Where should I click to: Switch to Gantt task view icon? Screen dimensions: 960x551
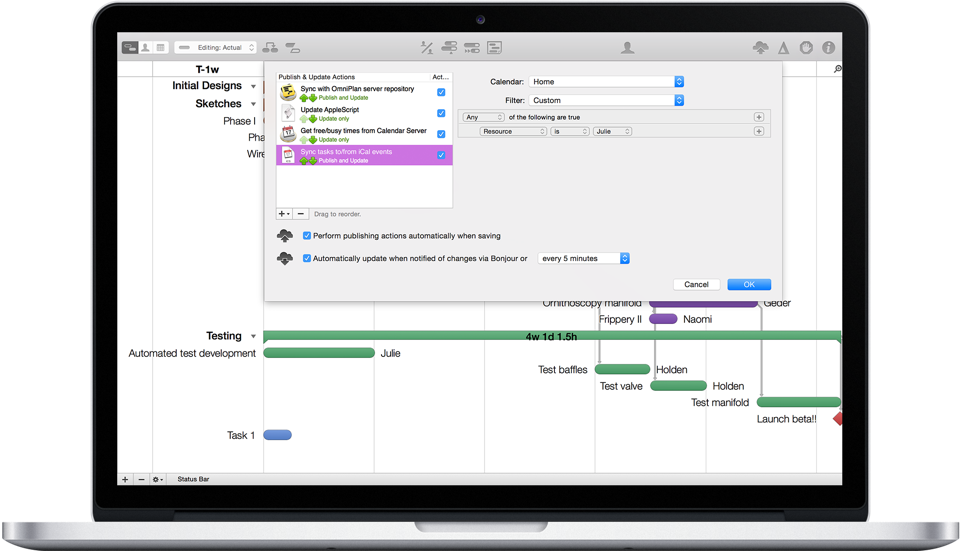130,48
